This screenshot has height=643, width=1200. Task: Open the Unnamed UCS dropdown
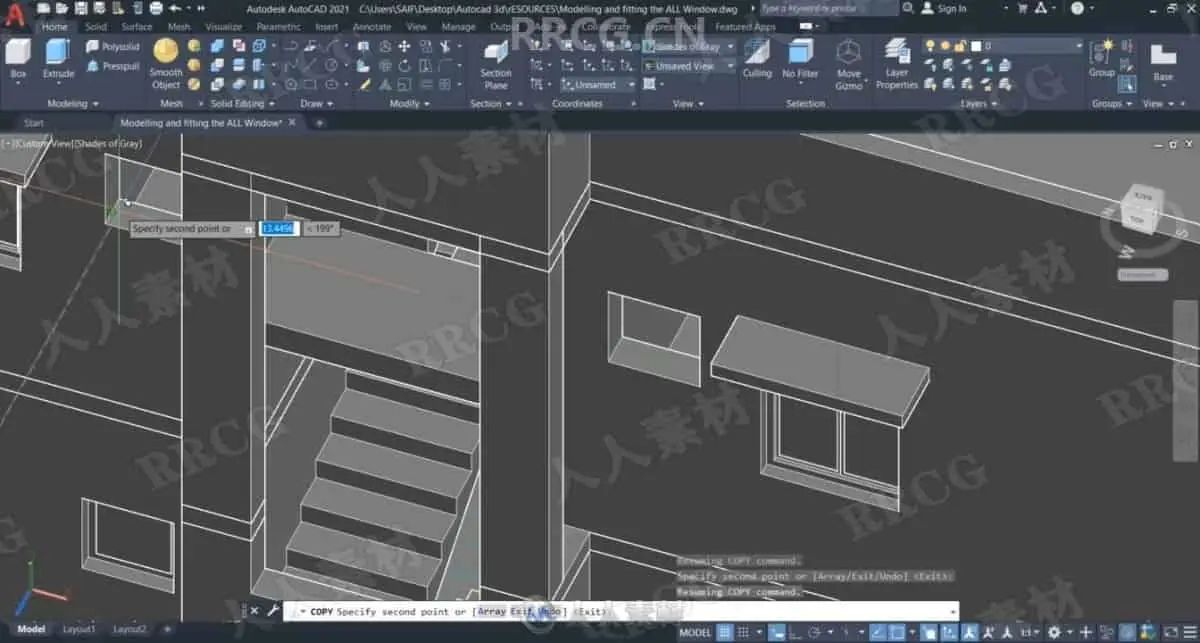point(597,85)
